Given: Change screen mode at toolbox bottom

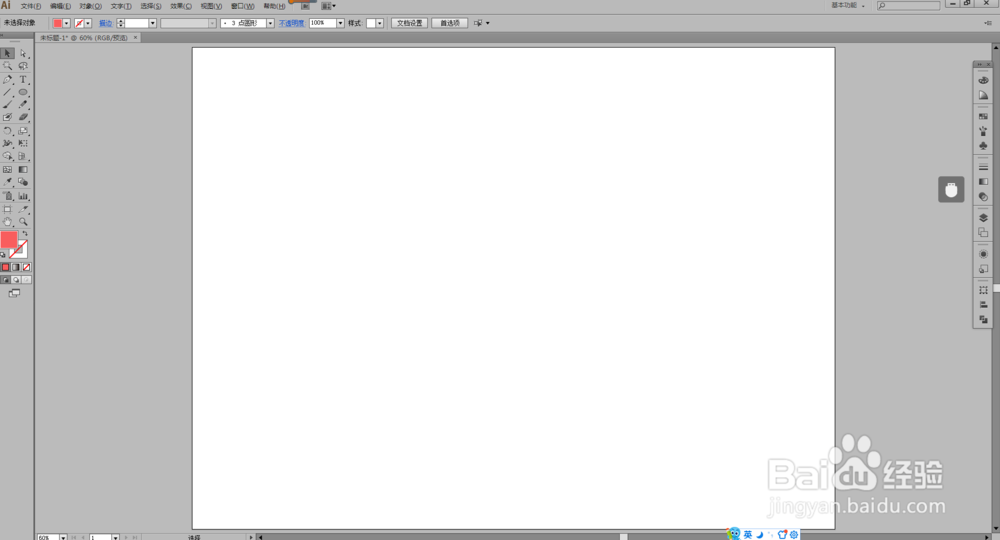Looking at the screenshot, I should coord(14,293).
